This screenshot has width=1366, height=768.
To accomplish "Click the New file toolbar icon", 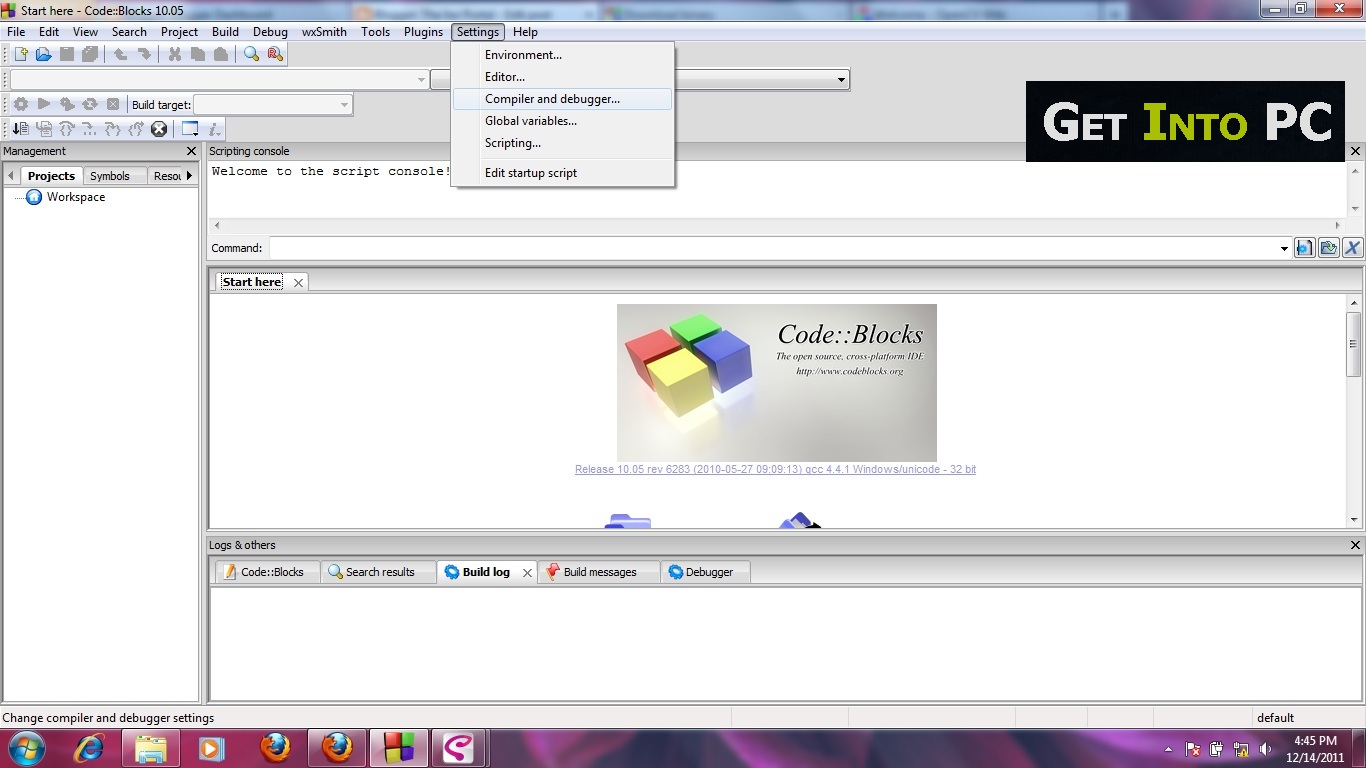I will (x=21, y=55).
